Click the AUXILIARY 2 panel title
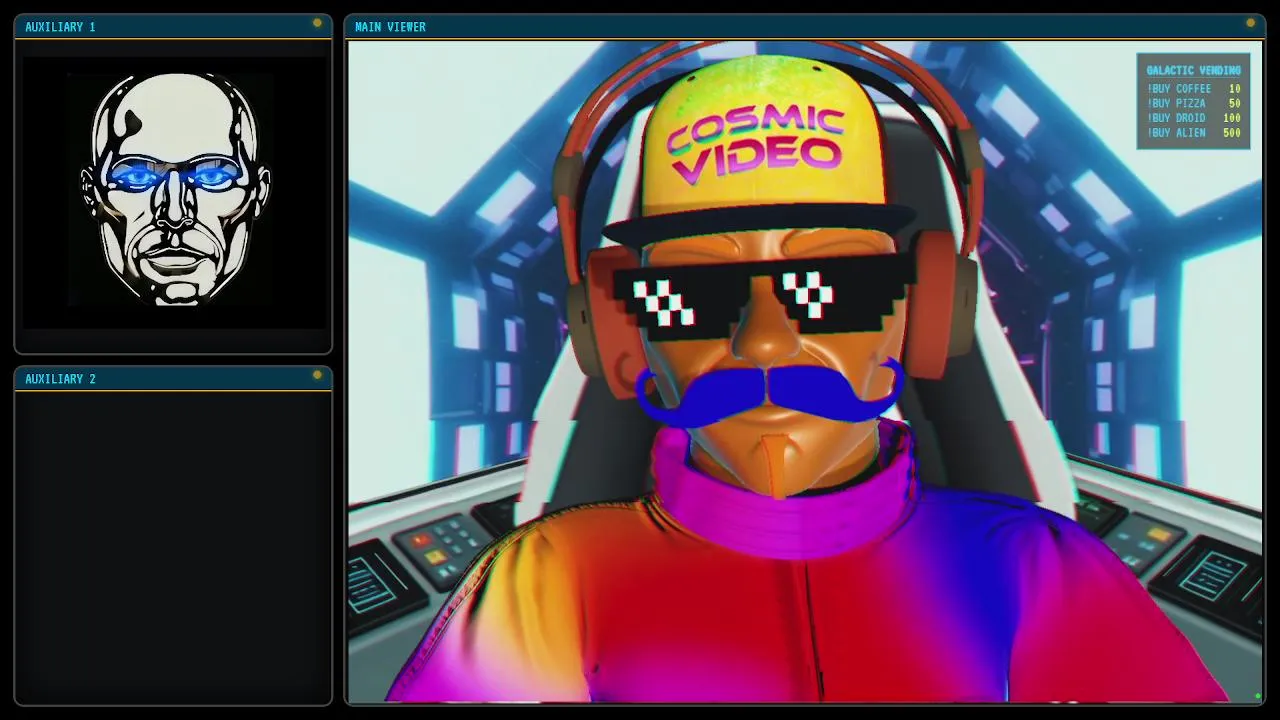The width and height of the screenshot is (1280, 720). click(60, 379)
